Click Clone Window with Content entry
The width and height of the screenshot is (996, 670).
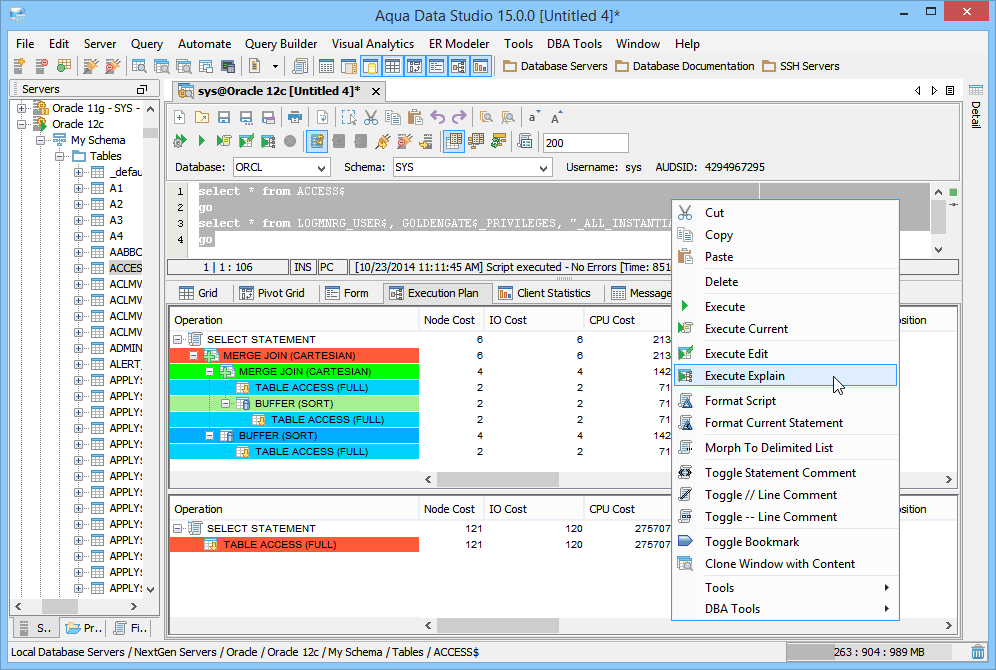click(785, 564)
